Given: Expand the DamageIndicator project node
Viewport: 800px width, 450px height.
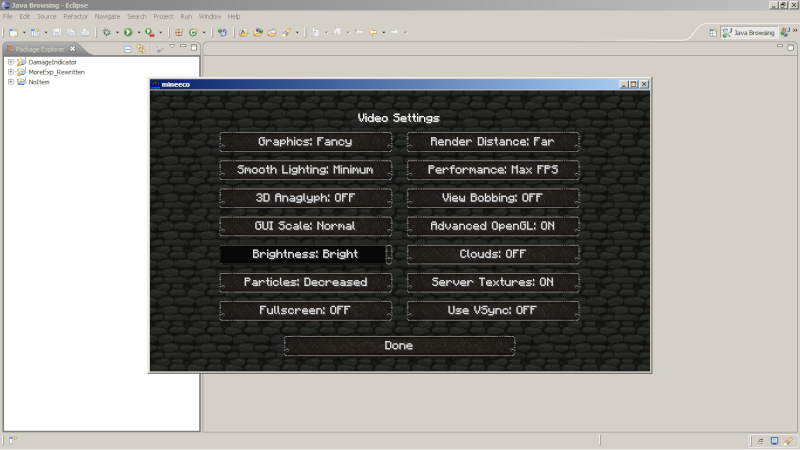Looking at the screenshot, I should 11,62.
